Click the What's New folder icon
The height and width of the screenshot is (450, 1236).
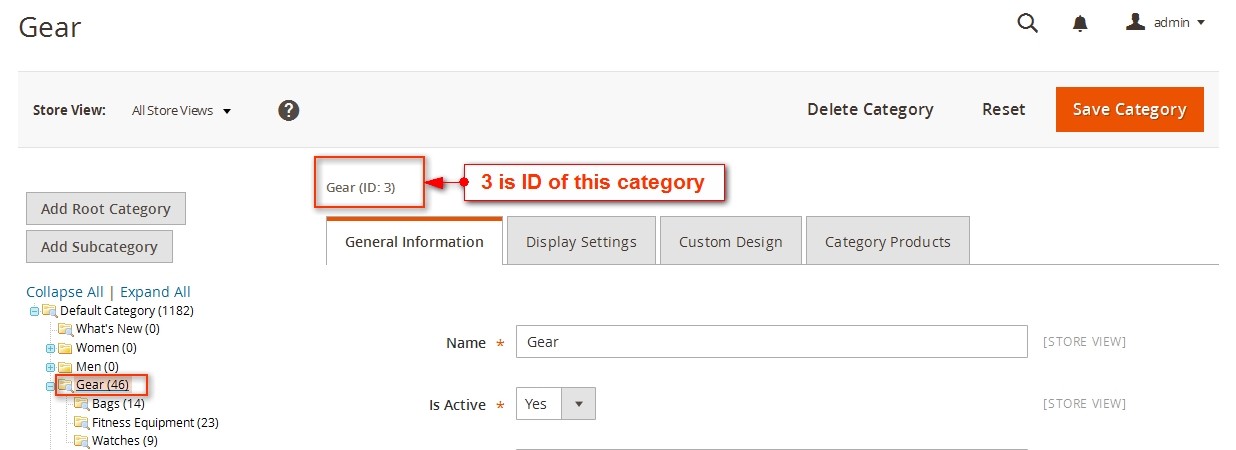tap(65, 329)
